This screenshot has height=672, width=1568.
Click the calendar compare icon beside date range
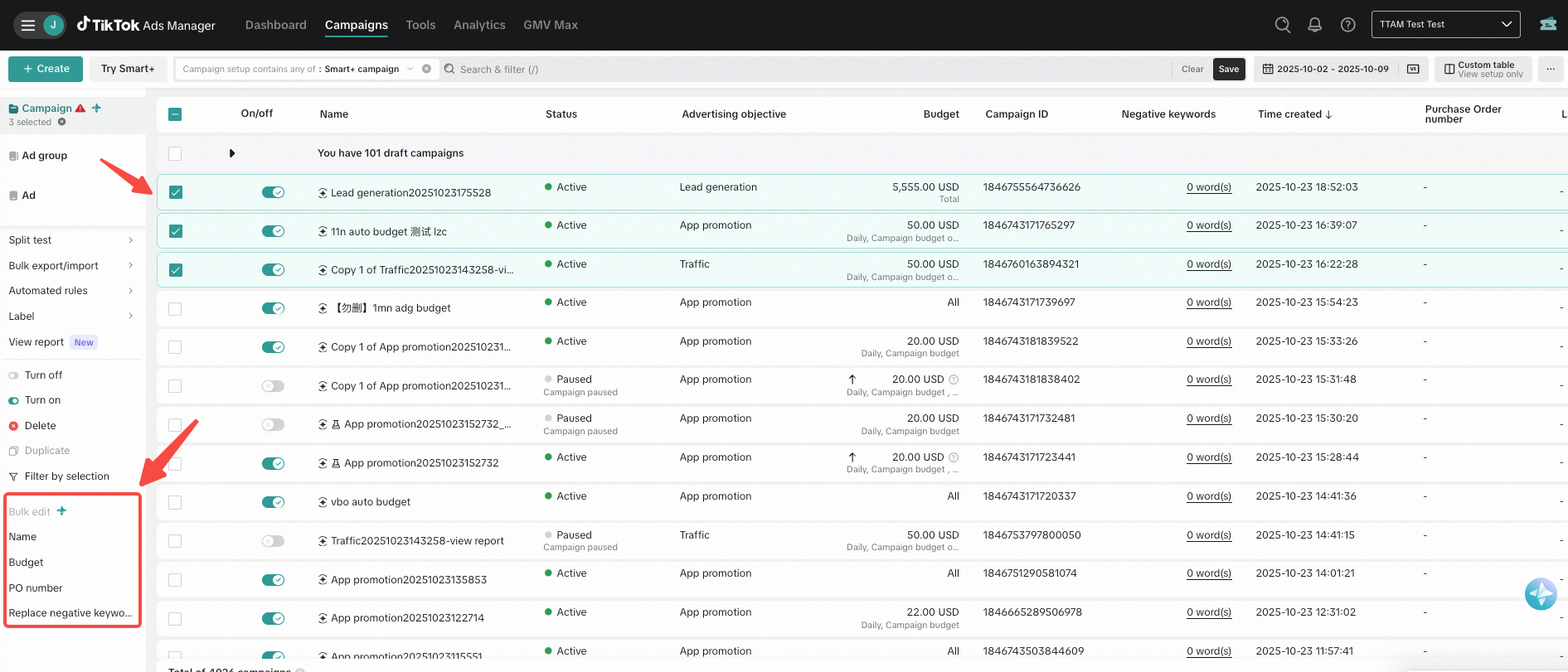point(1413,69)
